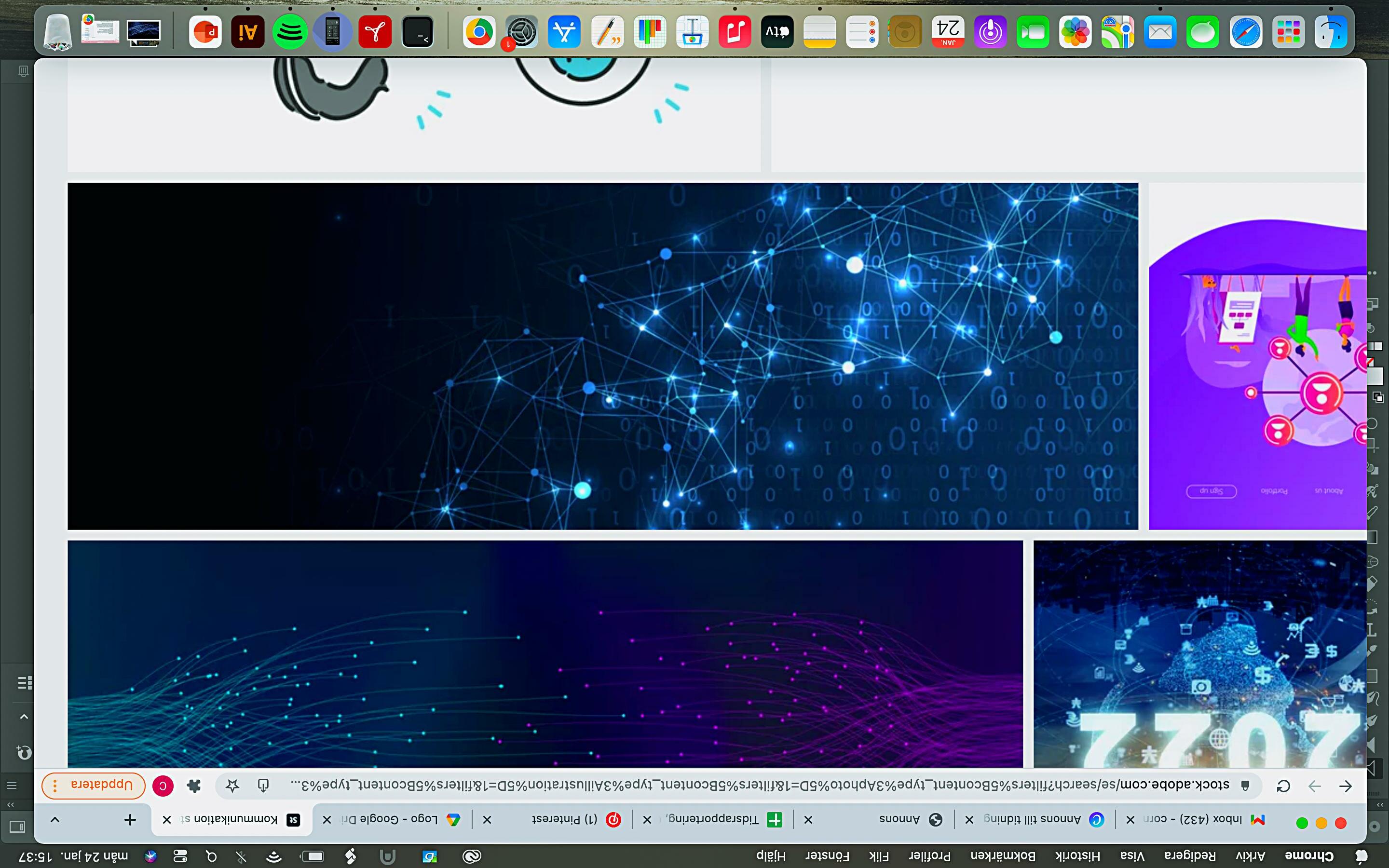Screen dimensions: 1389x868
Task: Open the red profile avatar C
Action: [x=163, y=786]
